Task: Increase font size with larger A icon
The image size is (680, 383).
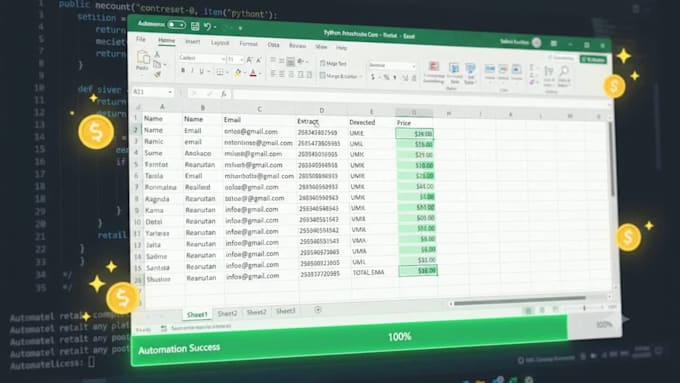Action: click(x=249, y=60)
